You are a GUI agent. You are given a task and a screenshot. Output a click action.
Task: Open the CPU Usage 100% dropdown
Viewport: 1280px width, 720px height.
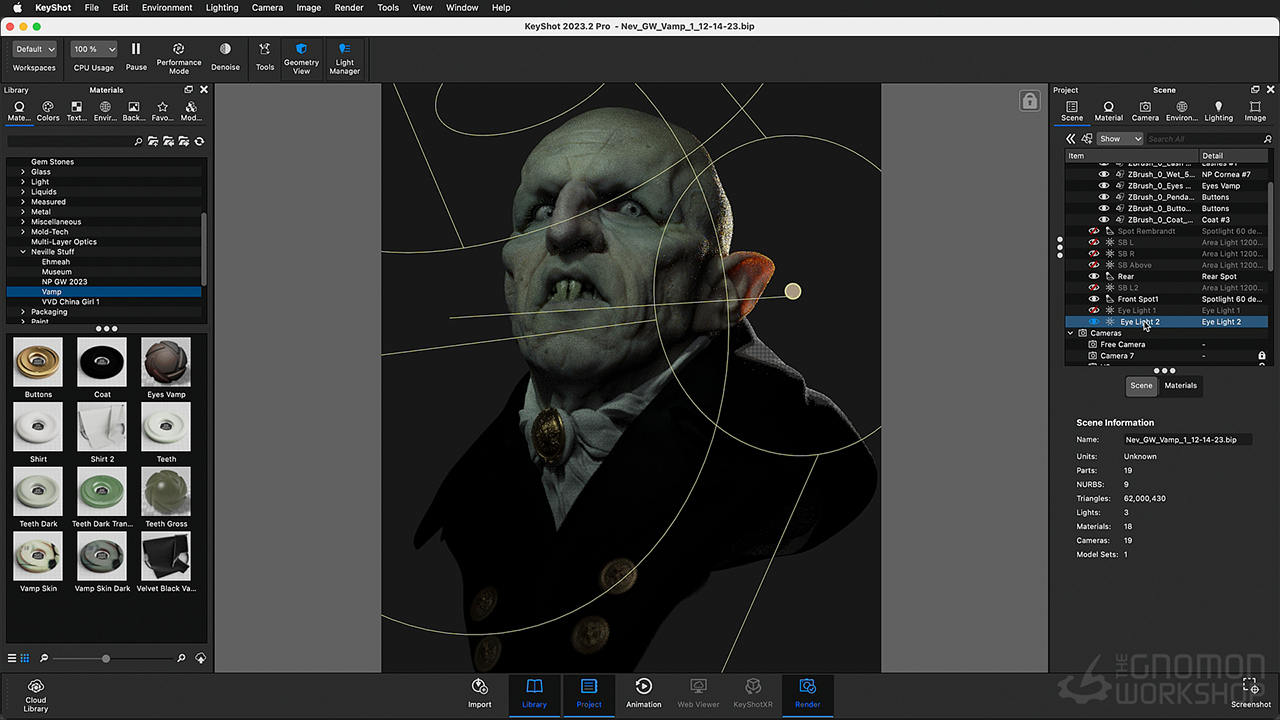click(x=95, y=49)
